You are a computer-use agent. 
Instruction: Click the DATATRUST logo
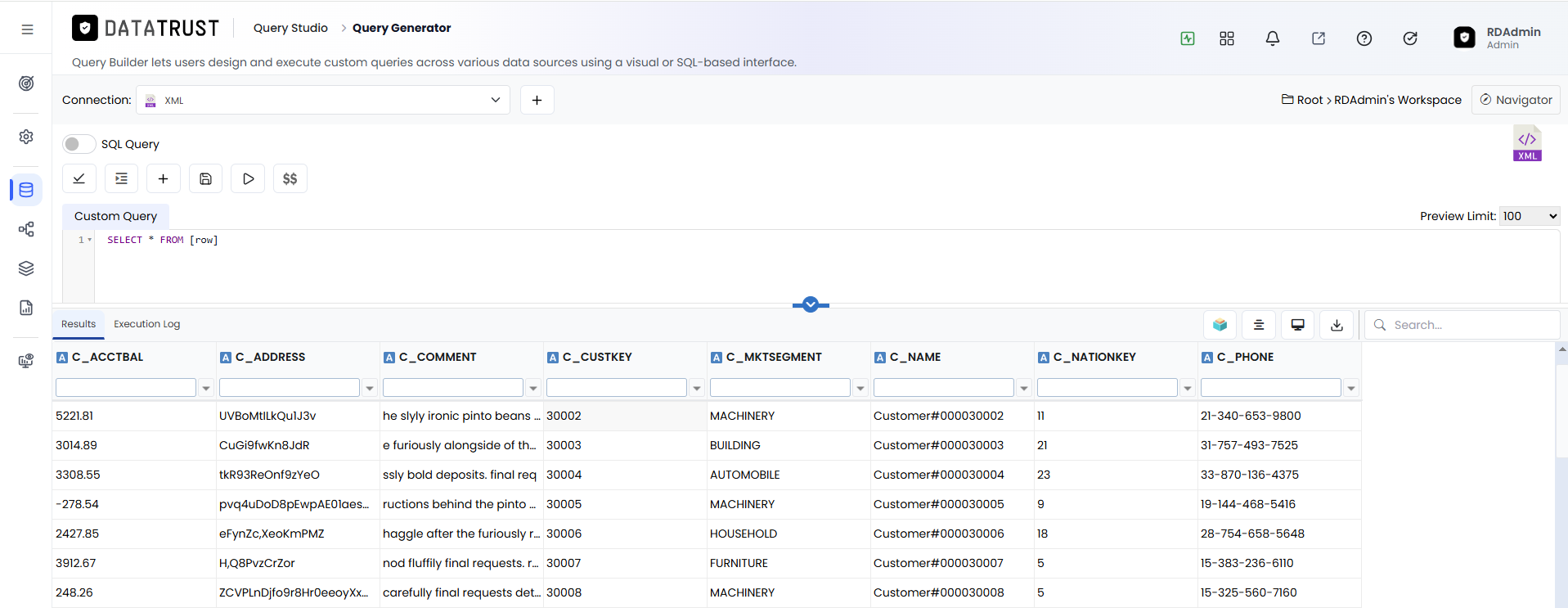[x=146, y=29]
